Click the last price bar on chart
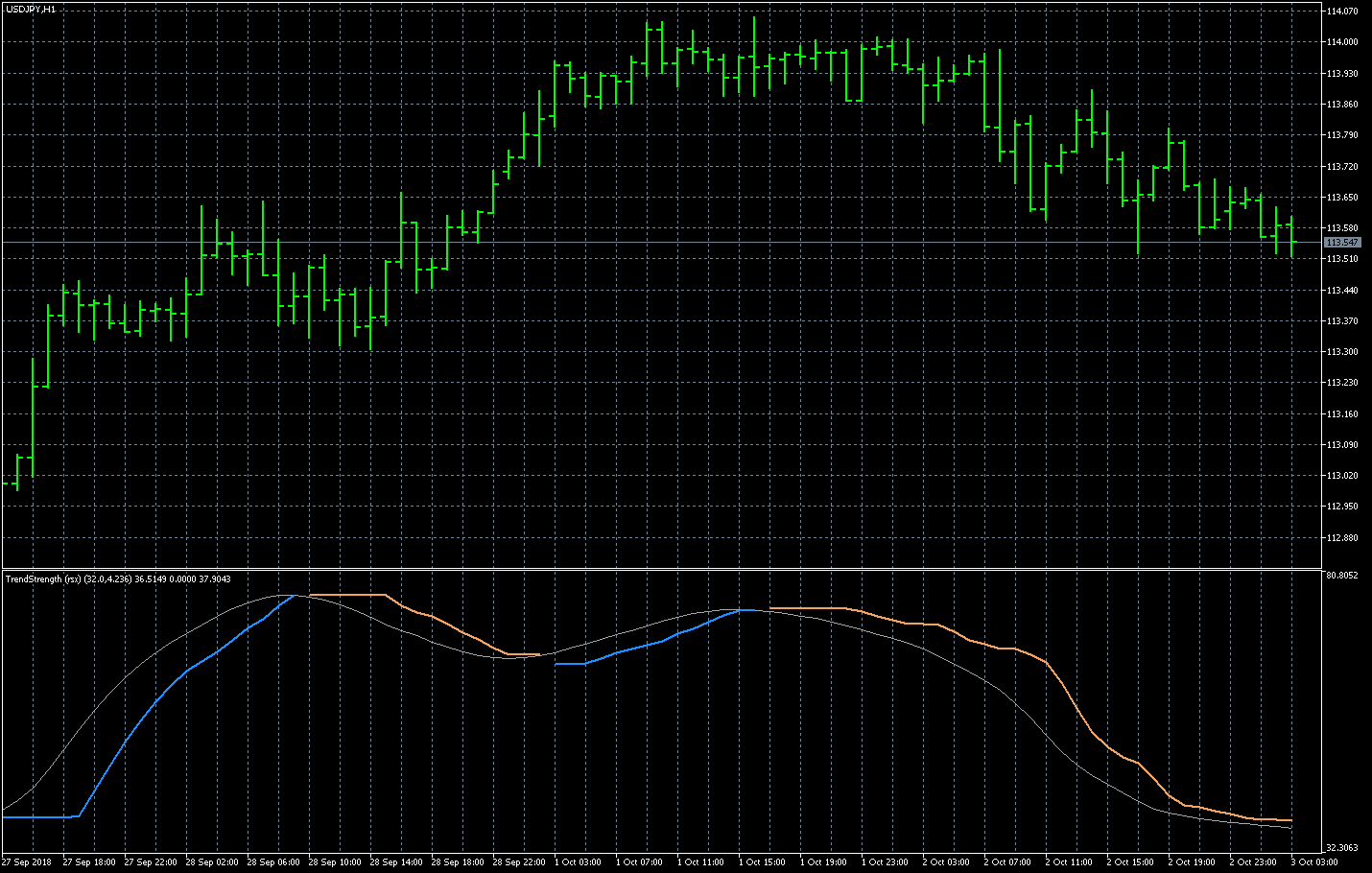The height and width of the screenshot is (873, 1372). point(1291,235)
